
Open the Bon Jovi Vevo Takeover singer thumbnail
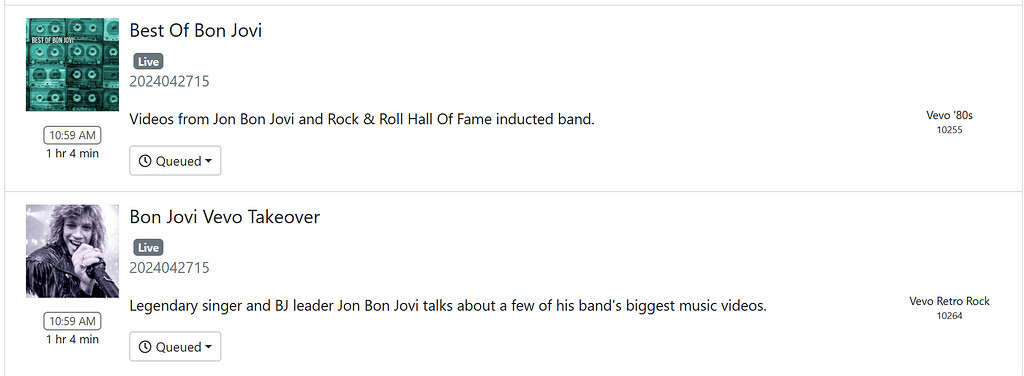pos(72,251)
